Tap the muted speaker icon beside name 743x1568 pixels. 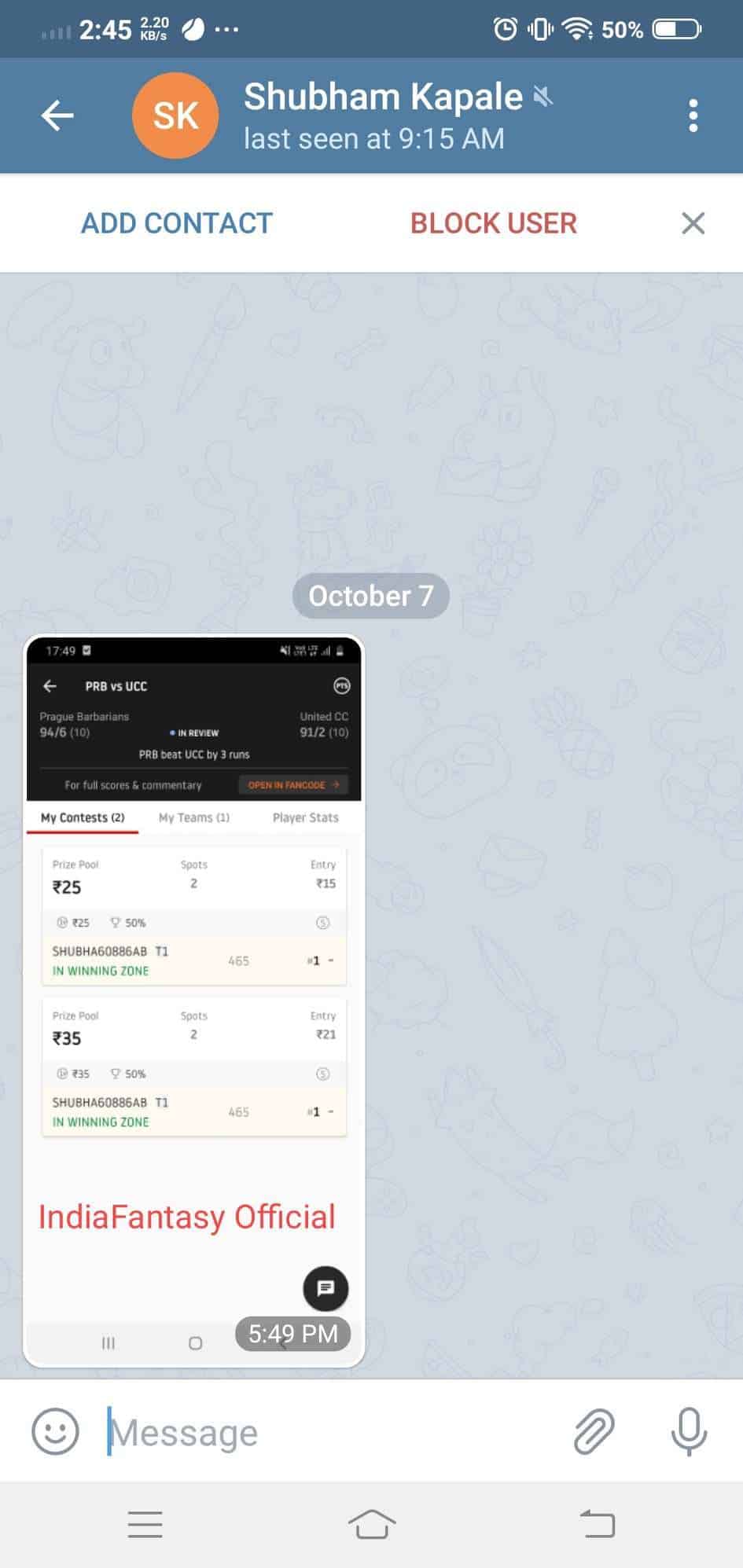click(543, 97)
